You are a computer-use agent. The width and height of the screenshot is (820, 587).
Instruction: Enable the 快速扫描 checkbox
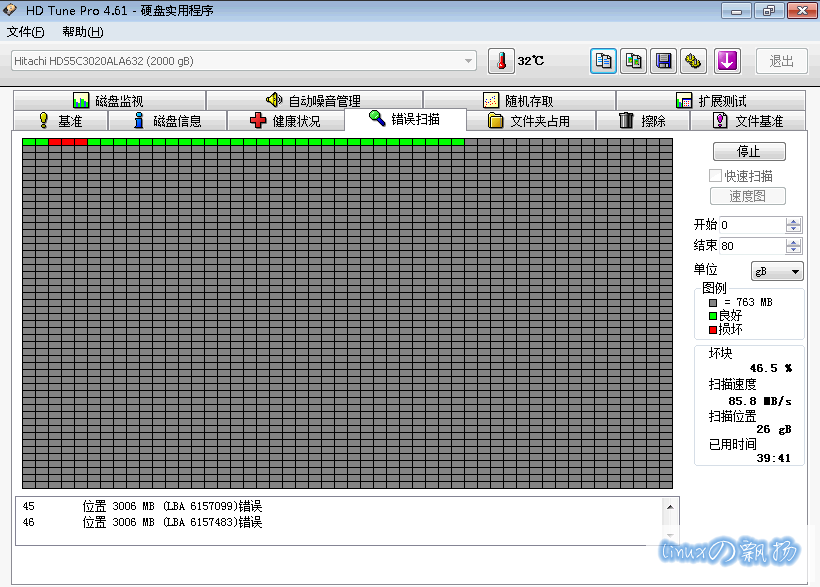[715, 175]
